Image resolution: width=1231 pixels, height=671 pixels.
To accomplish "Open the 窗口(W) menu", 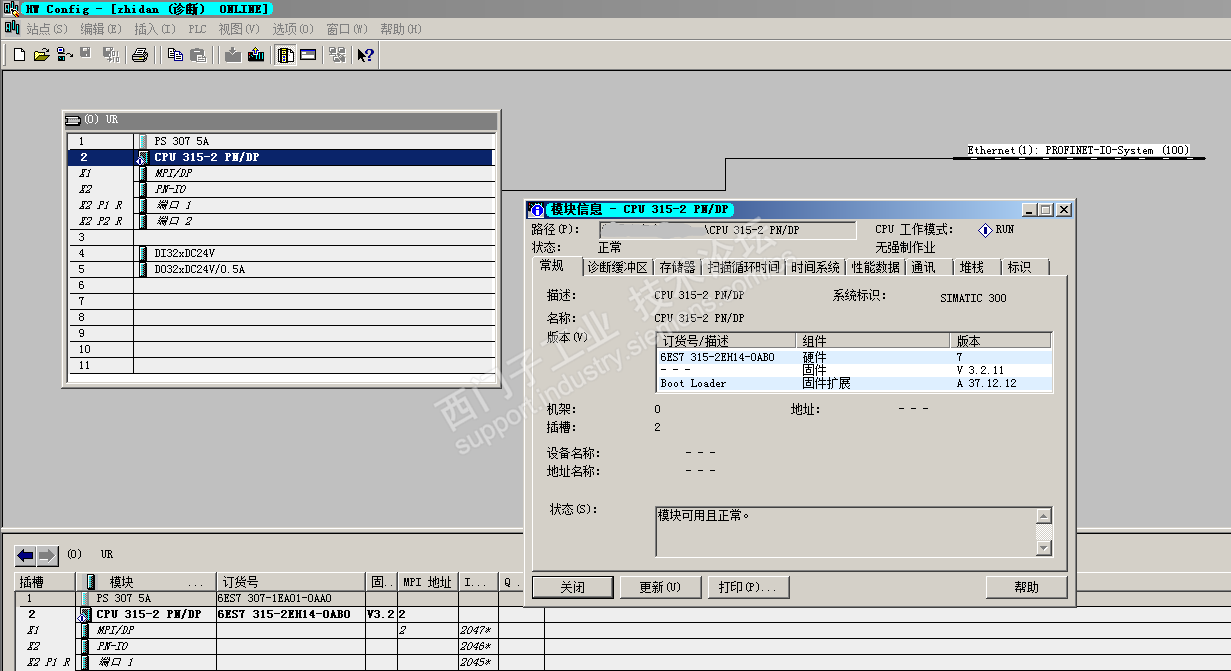I will [x=347, y=29].
